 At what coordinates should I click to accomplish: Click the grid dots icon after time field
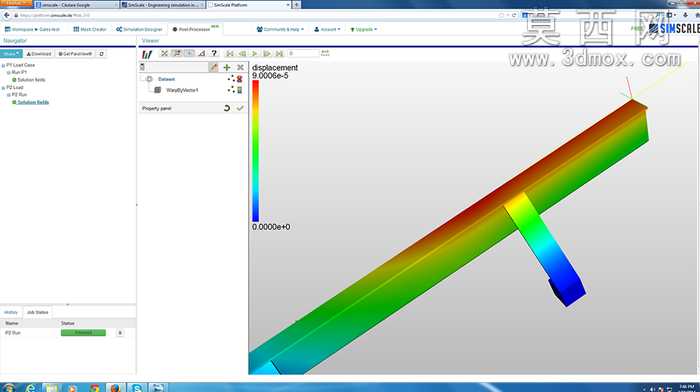325,54
